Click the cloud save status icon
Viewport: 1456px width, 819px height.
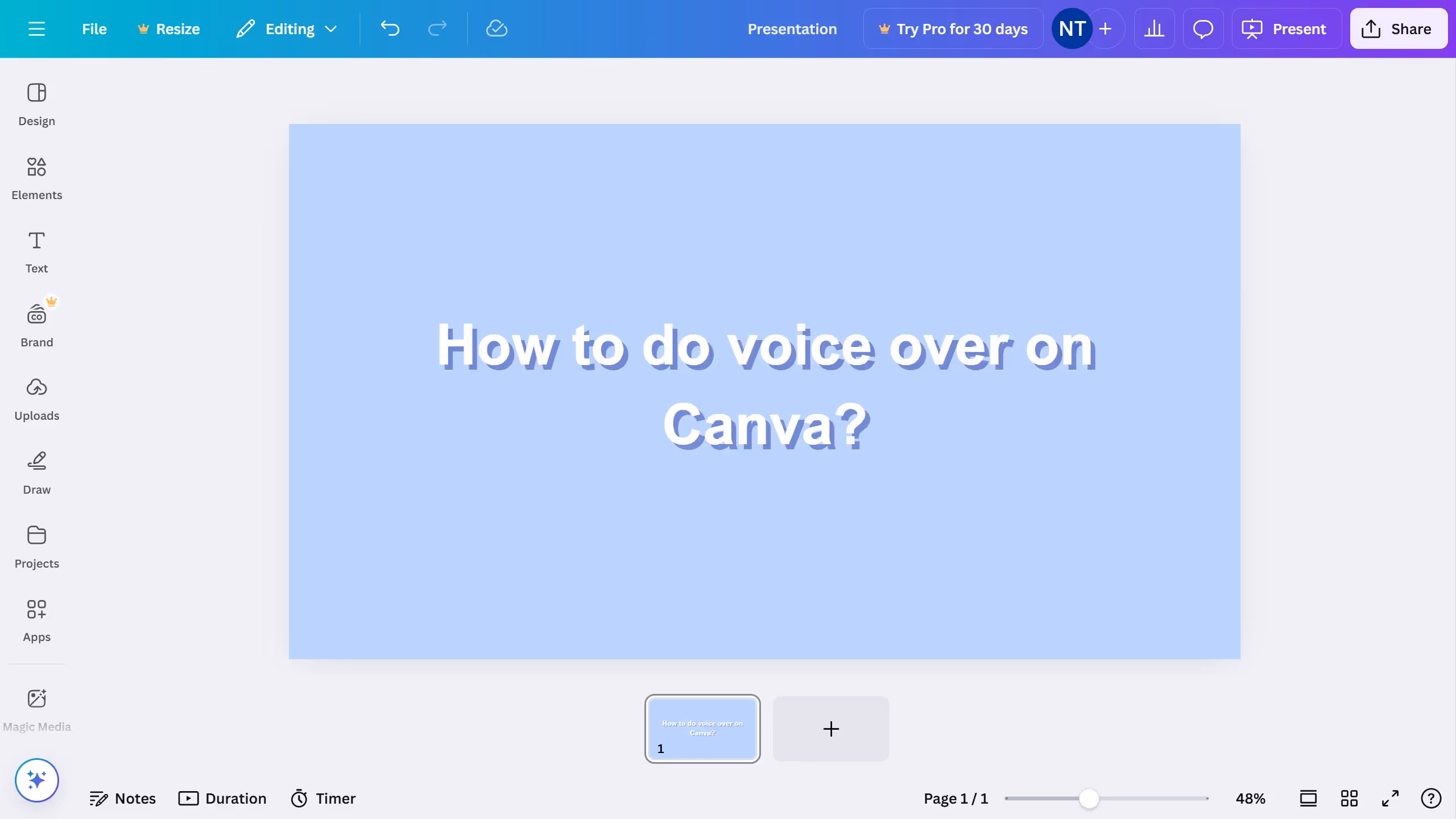coord(497,28)
